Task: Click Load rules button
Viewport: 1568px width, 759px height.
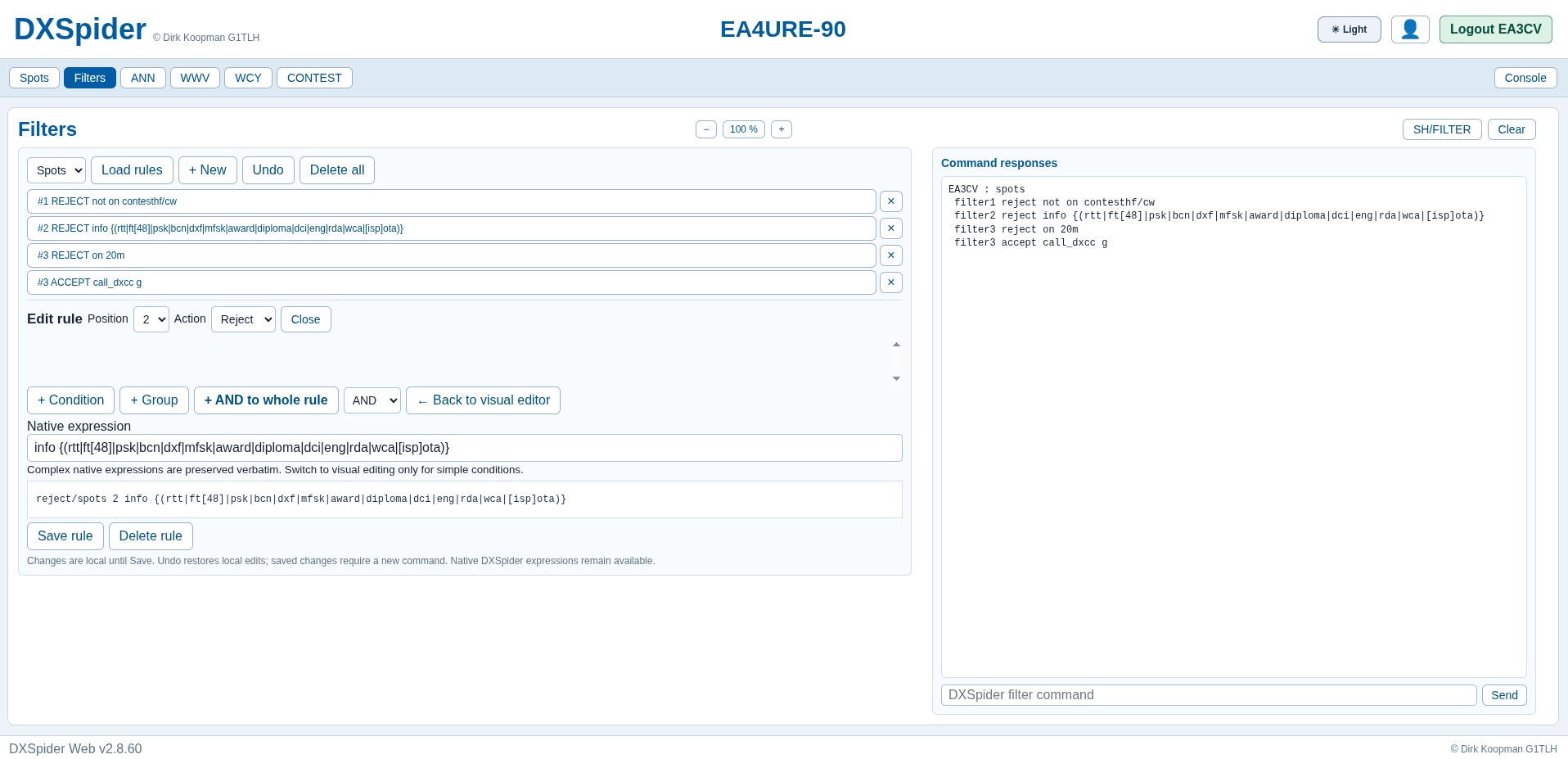Action: coord(132,170)
